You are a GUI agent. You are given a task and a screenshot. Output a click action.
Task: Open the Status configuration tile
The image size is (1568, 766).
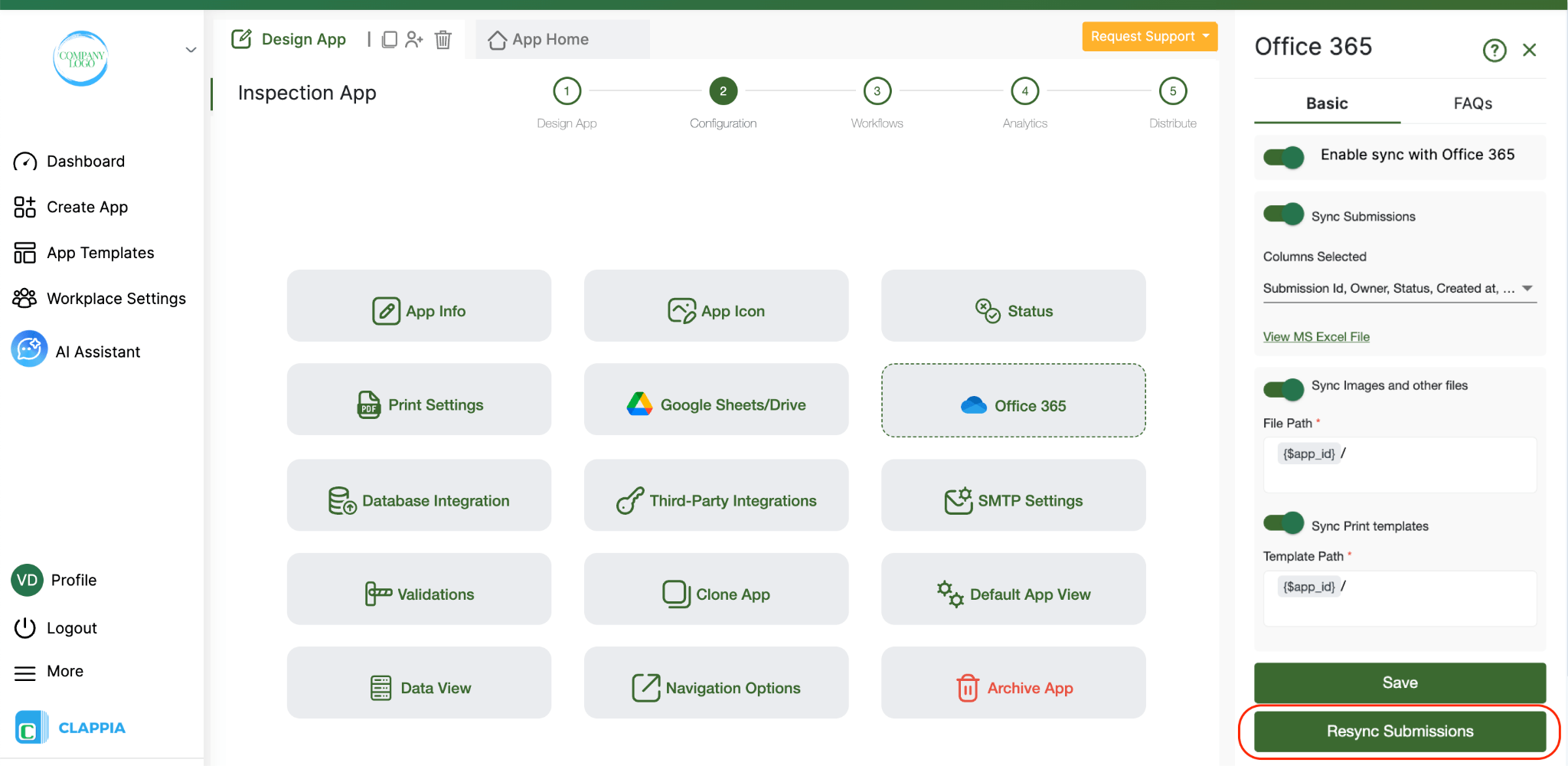pyautogui.click(x=1013, y=306)
